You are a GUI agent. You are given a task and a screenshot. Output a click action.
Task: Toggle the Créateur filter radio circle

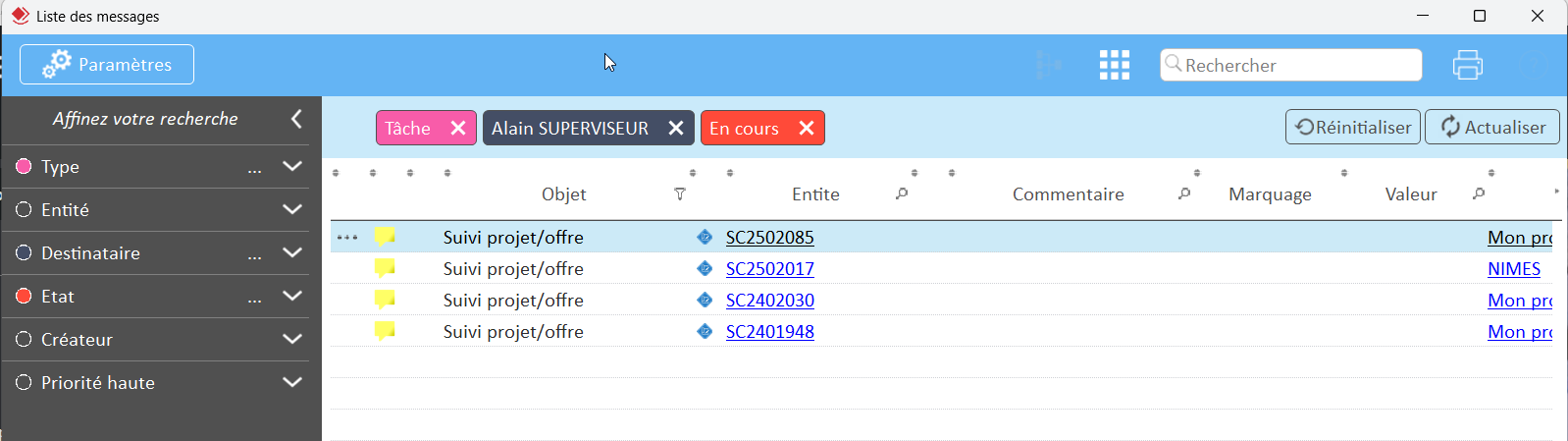(25, 339)
